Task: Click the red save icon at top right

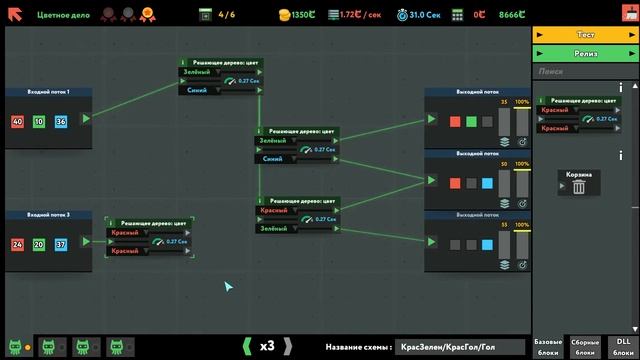Action: coord(630,13)
